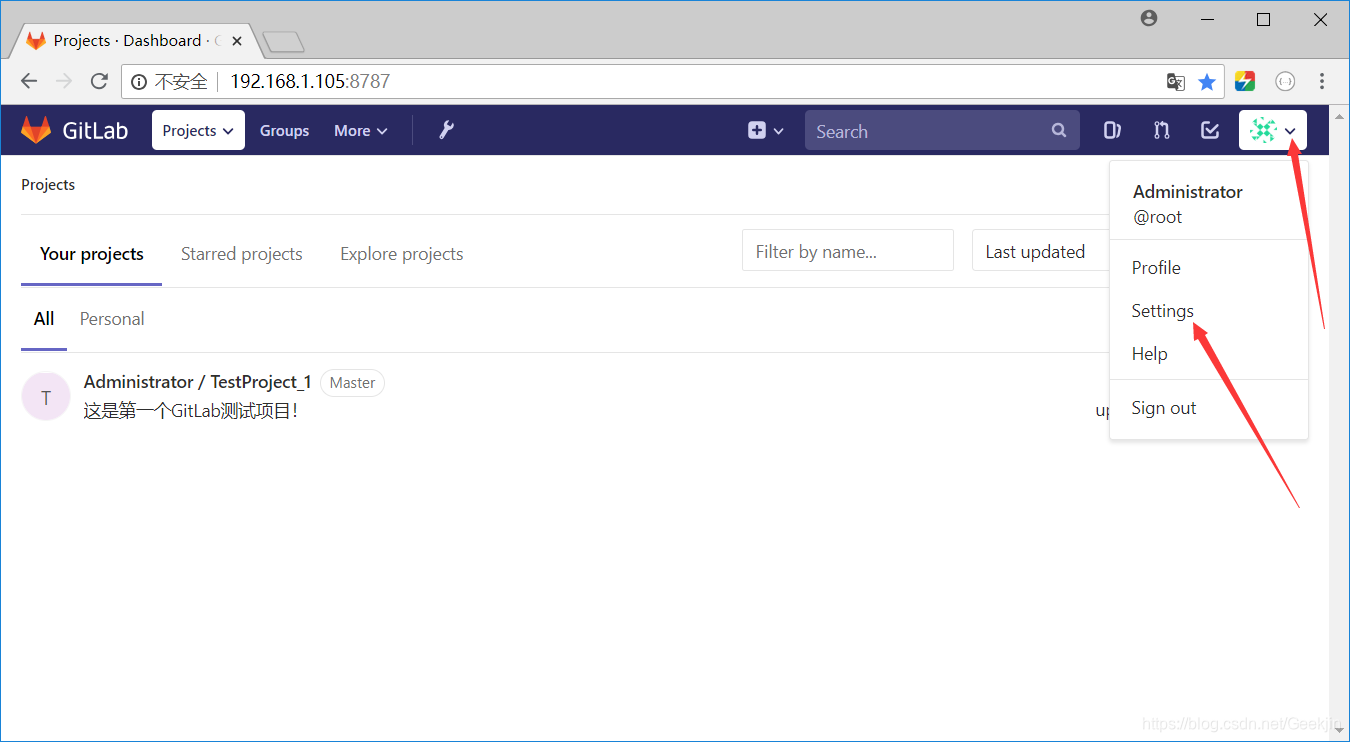Select Settings from user menu

click(x=1162, y=310)
